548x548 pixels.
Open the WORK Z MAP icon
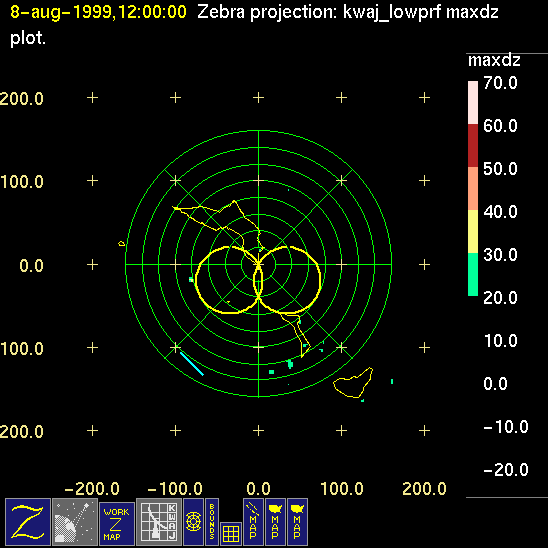coord(117,524)
